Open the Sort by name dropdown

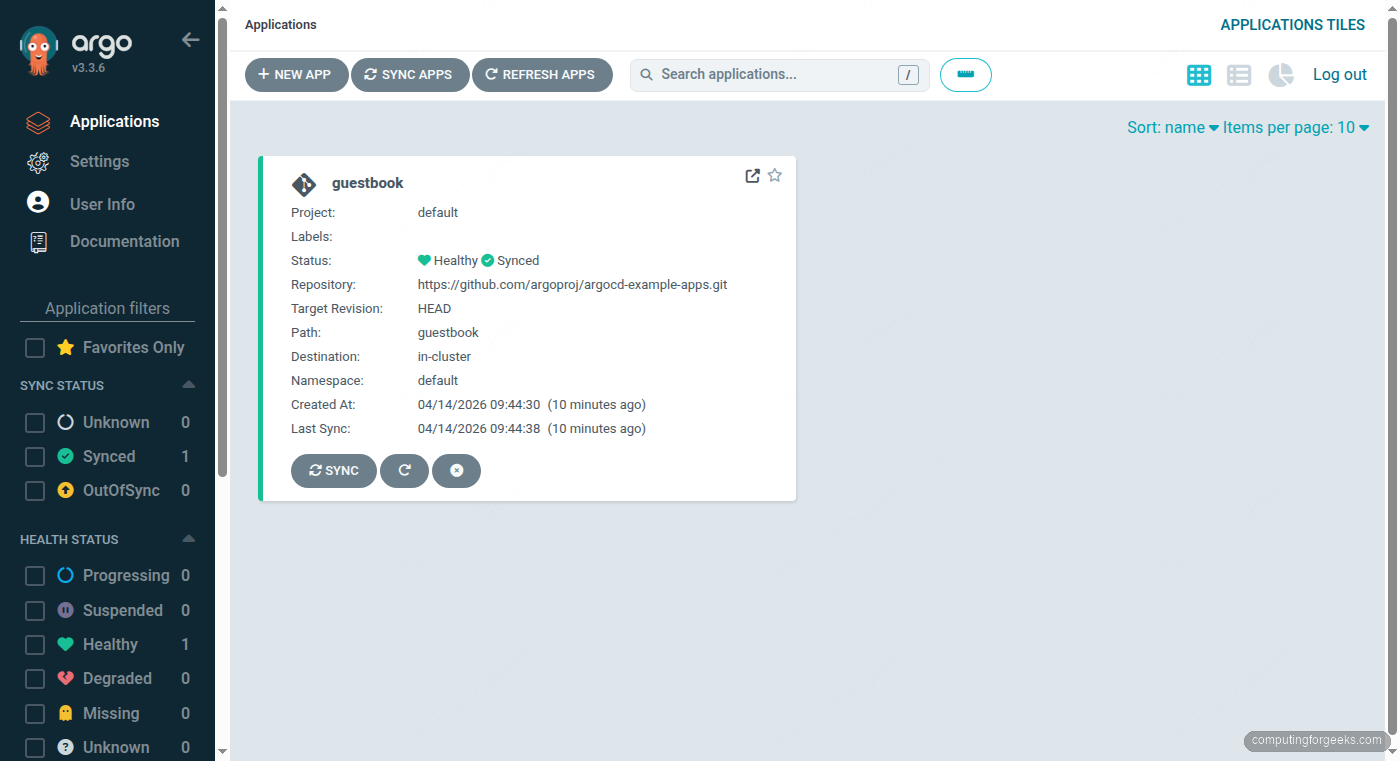coord(1172,128)
